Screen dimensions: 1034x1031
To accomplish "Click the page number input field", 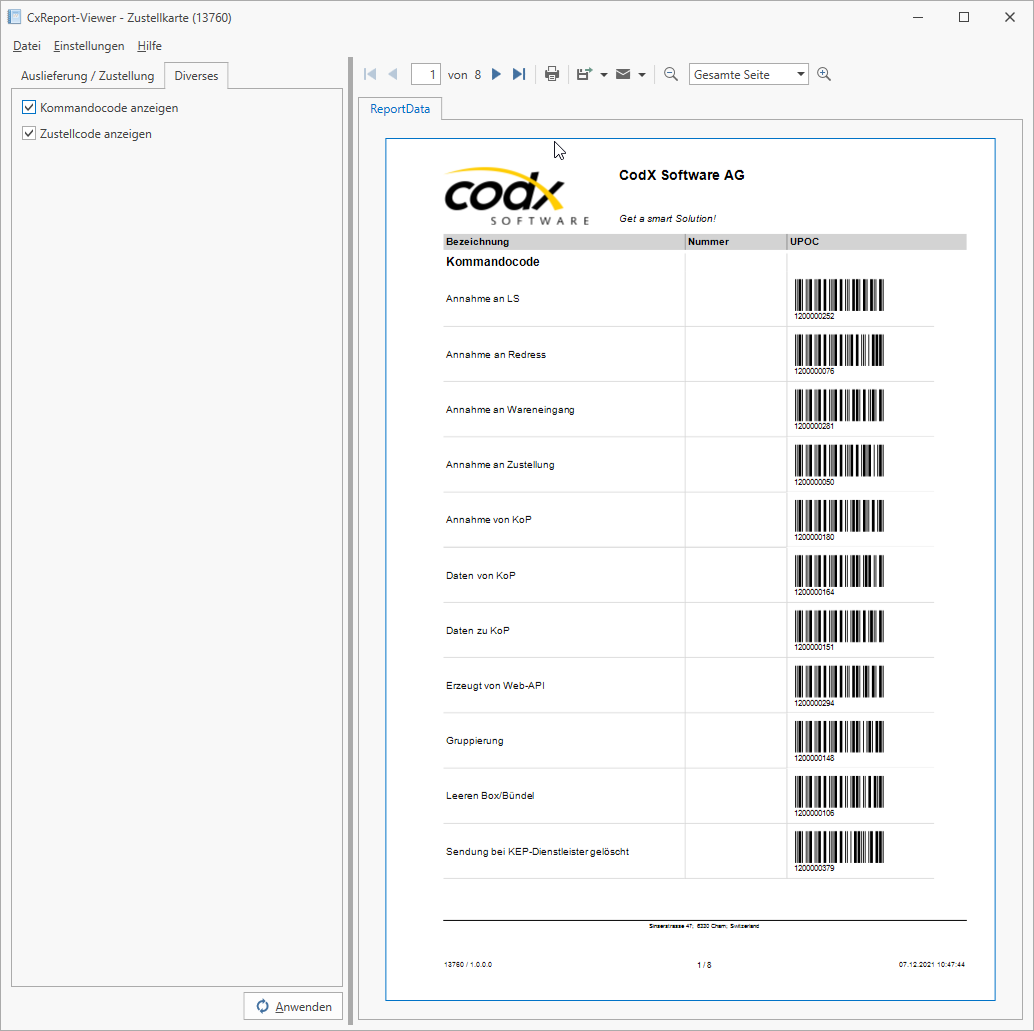I will tap(426, 75).
